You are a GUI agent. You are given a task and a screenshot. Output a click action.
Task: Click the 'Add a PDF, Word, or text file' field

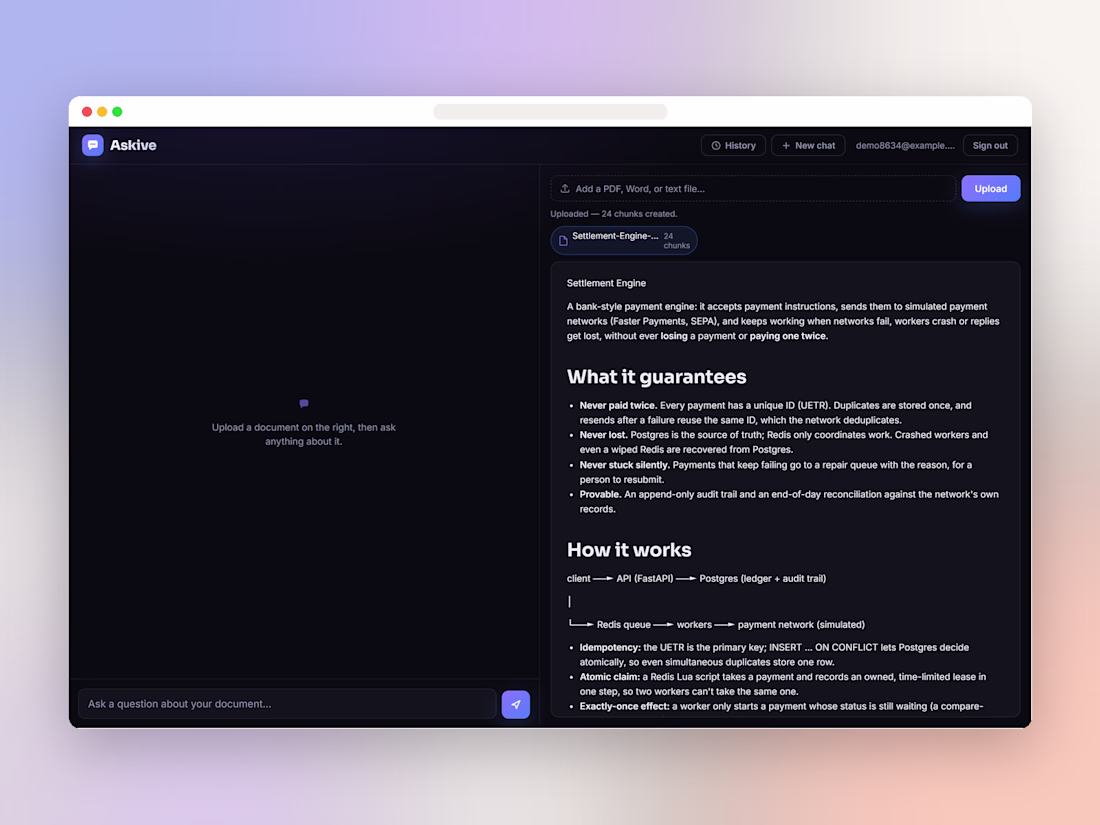pyautogui.click(x=753, y=189)
